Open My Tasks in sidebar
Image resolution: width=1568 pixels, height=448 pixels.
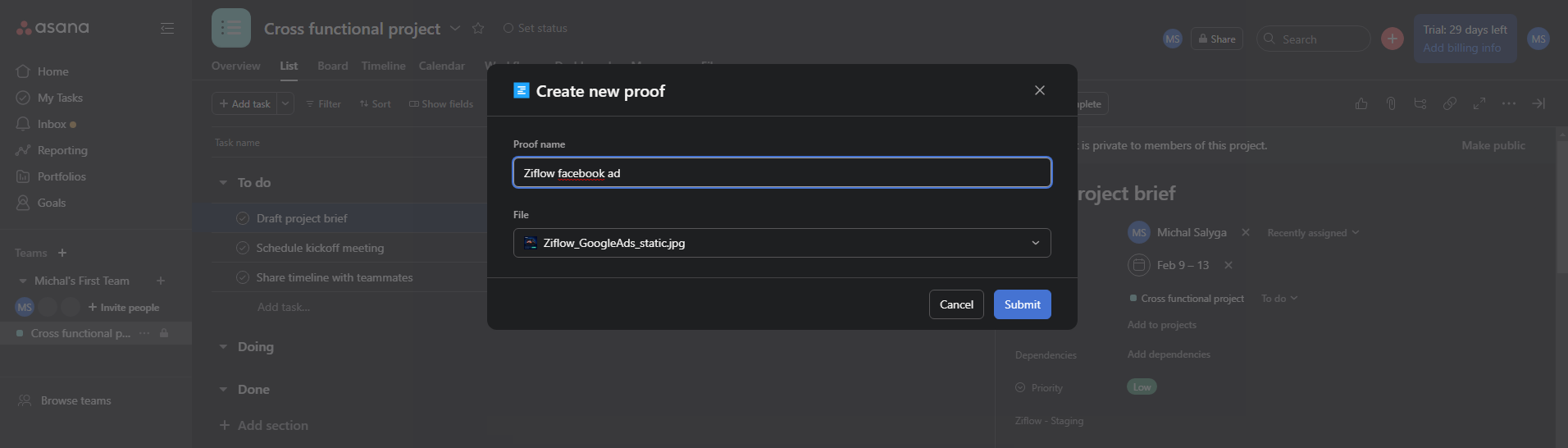60,98
